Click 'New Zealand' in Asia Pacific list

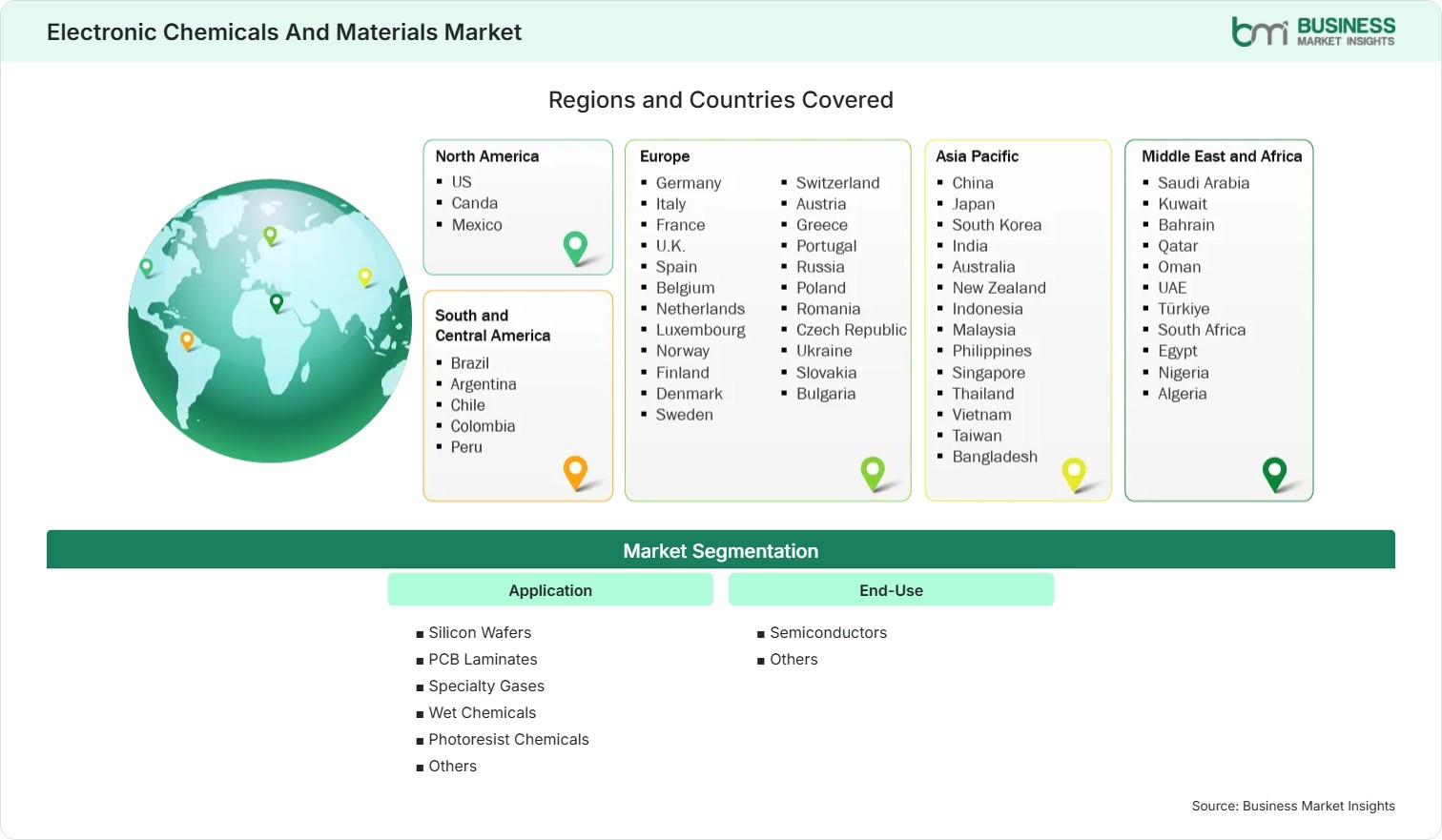pyautogui.click(x=999, y=288)
